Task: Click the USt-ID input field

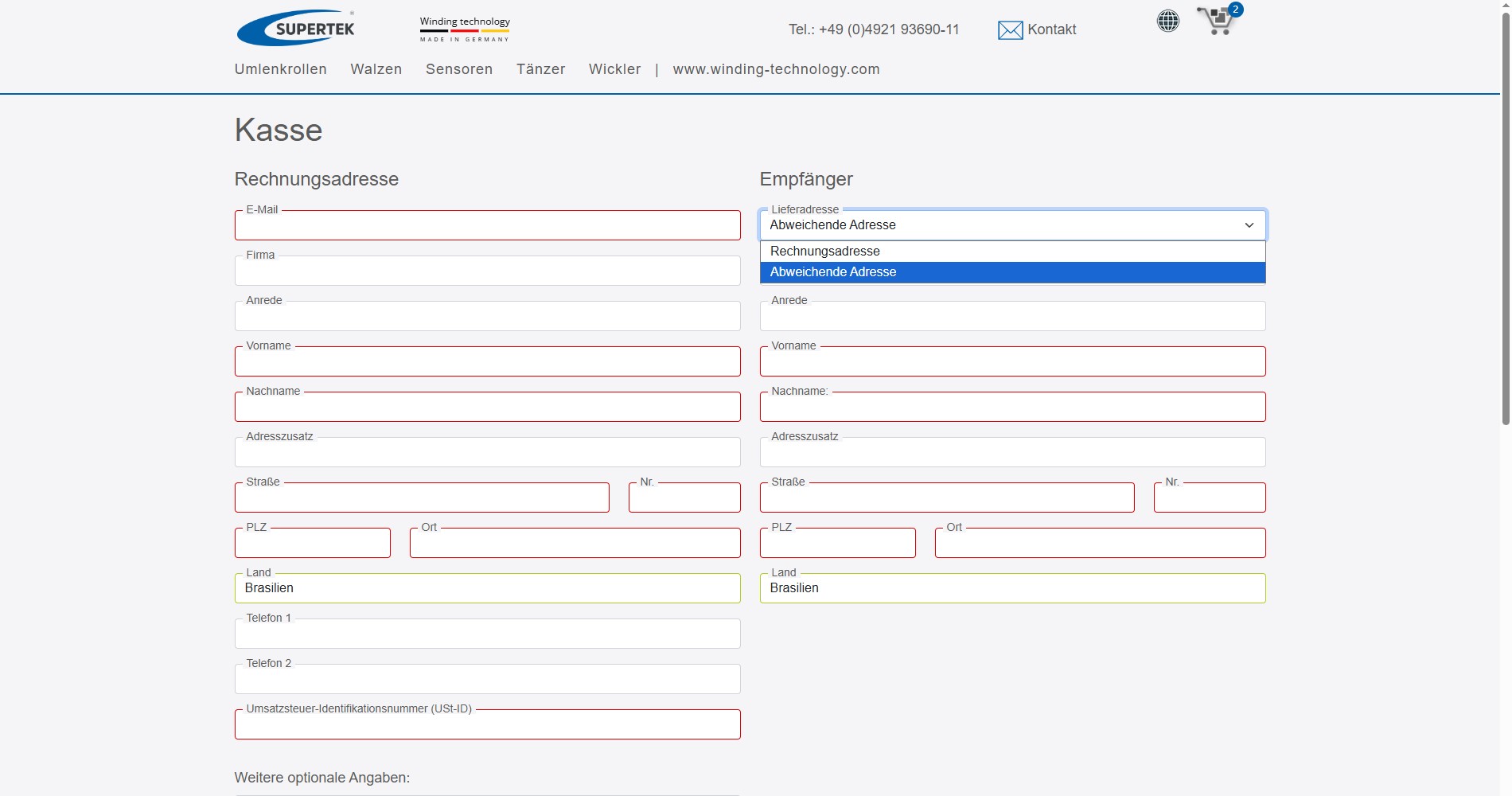Action: coord(487,725)
